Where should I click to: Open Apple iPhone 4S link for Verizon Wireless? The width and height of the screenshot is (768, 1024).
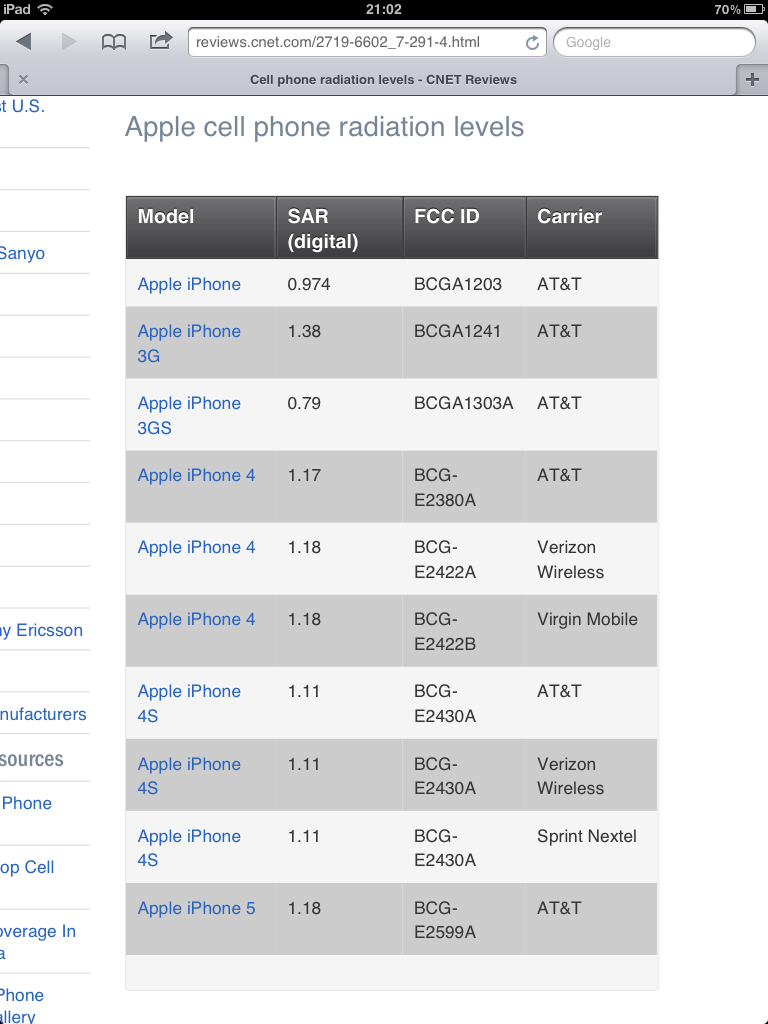189,776
